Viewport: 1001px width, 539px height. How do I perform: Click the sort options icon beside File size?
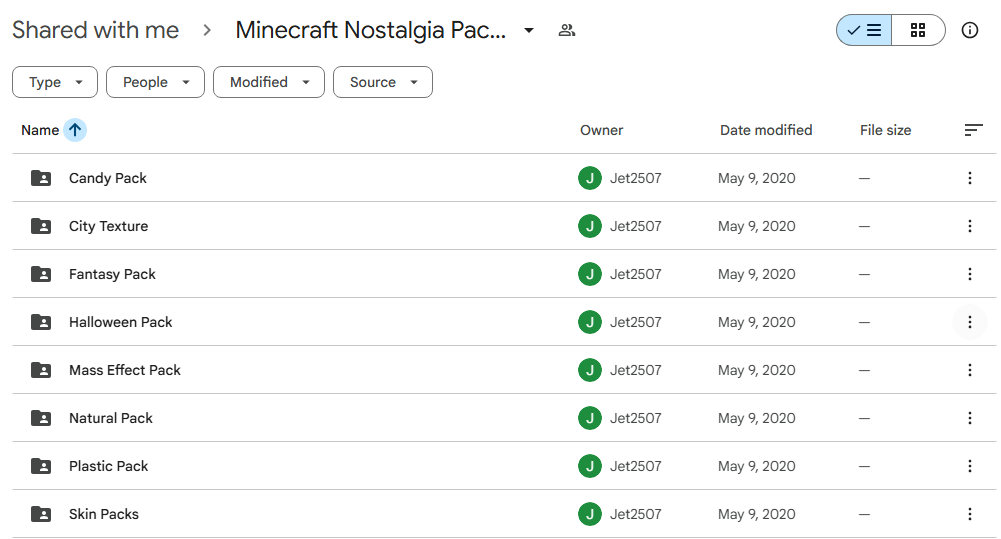(973, 130)
